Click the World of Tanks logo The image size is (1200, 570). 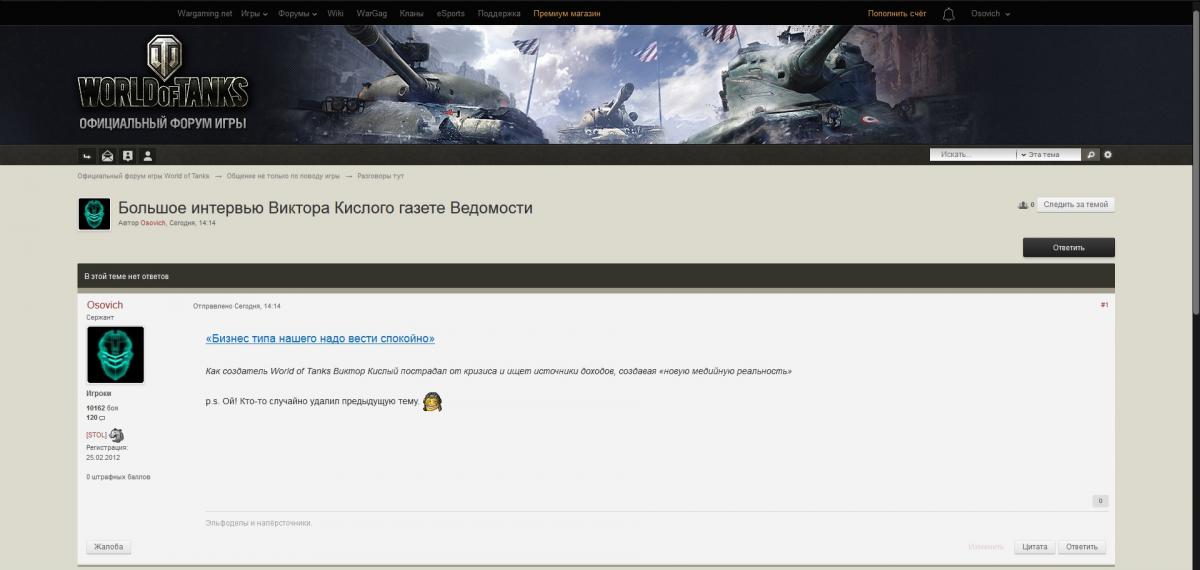pyautogui.click(x=163, y=74)
